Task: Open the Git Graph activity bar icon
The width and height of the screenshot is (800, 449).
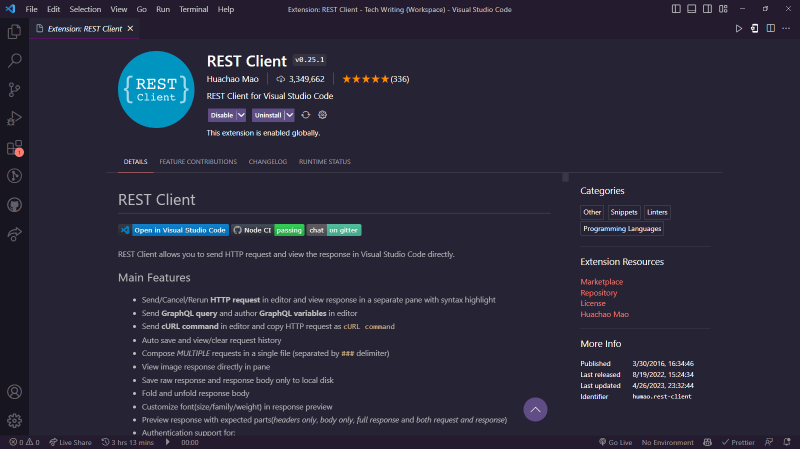Action: tap(14, 176)
